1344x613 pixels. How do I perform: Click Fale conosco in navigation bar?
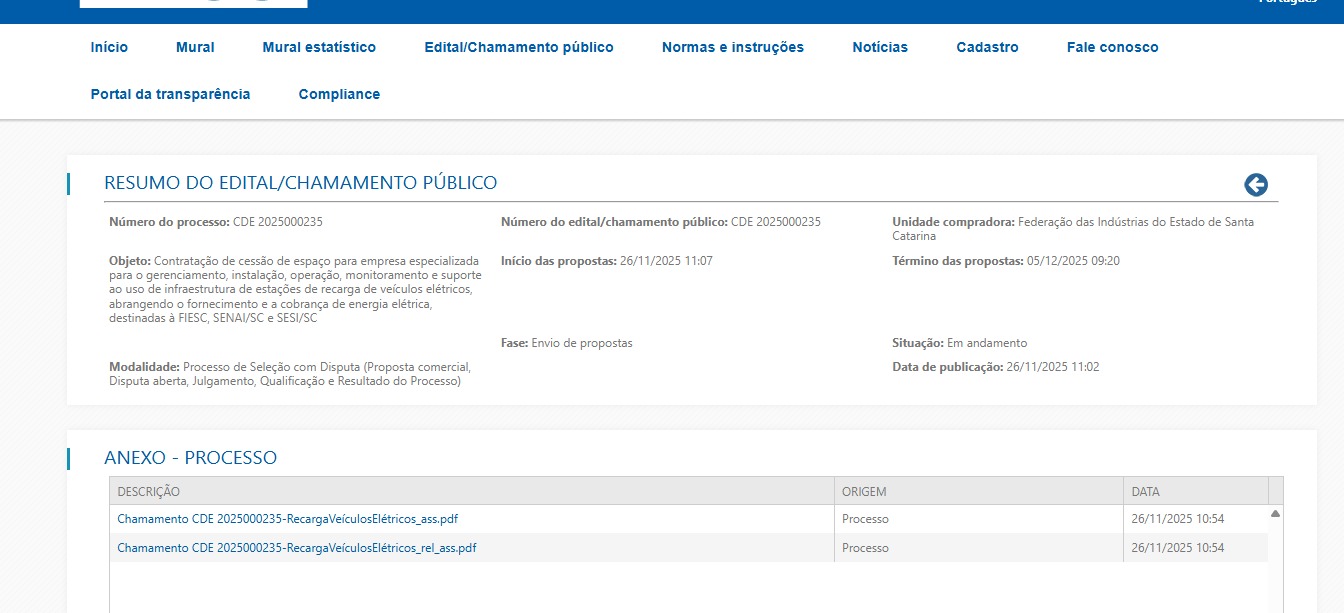(x=1112, y=47)
